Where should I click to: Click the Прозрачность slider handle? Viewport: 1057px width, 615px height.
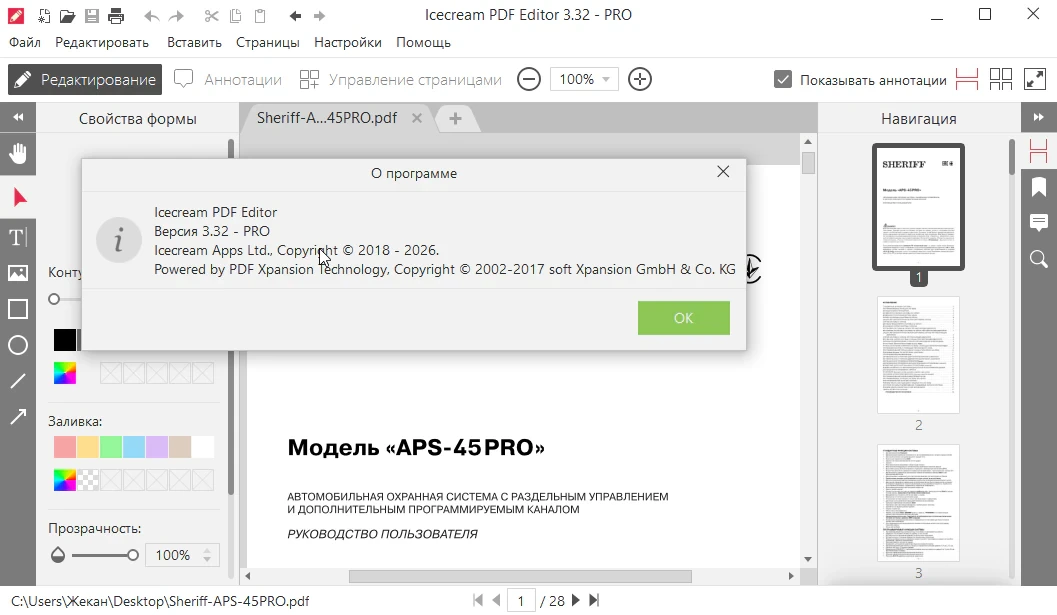(133, 555)
